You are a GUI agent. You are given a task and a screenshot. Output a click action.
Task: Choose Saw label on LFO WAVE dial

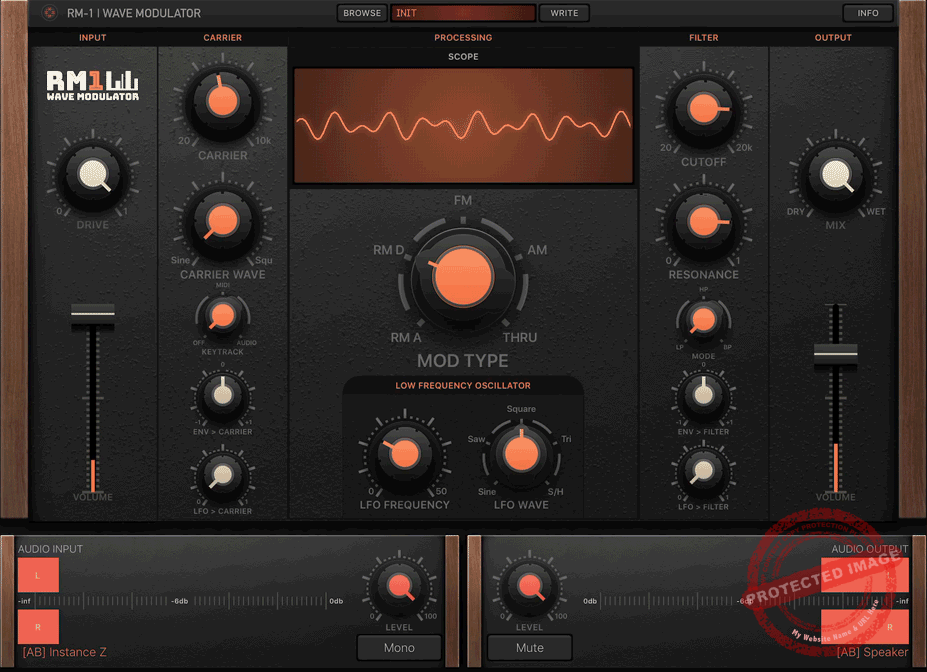click(x=476, y=439)
